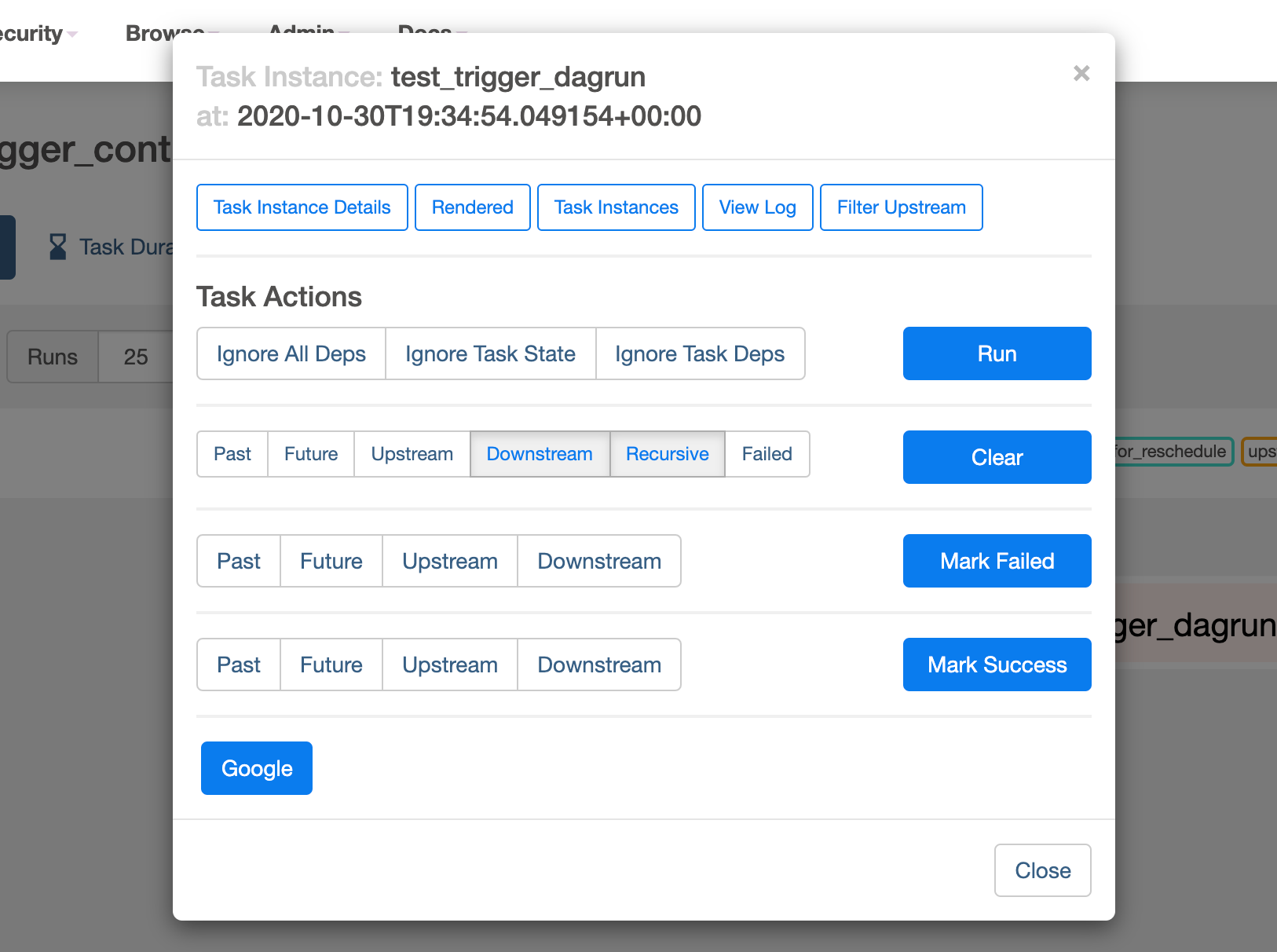Disable Downstream in the Clear row
1277x952 pixels.
(540, 454)
